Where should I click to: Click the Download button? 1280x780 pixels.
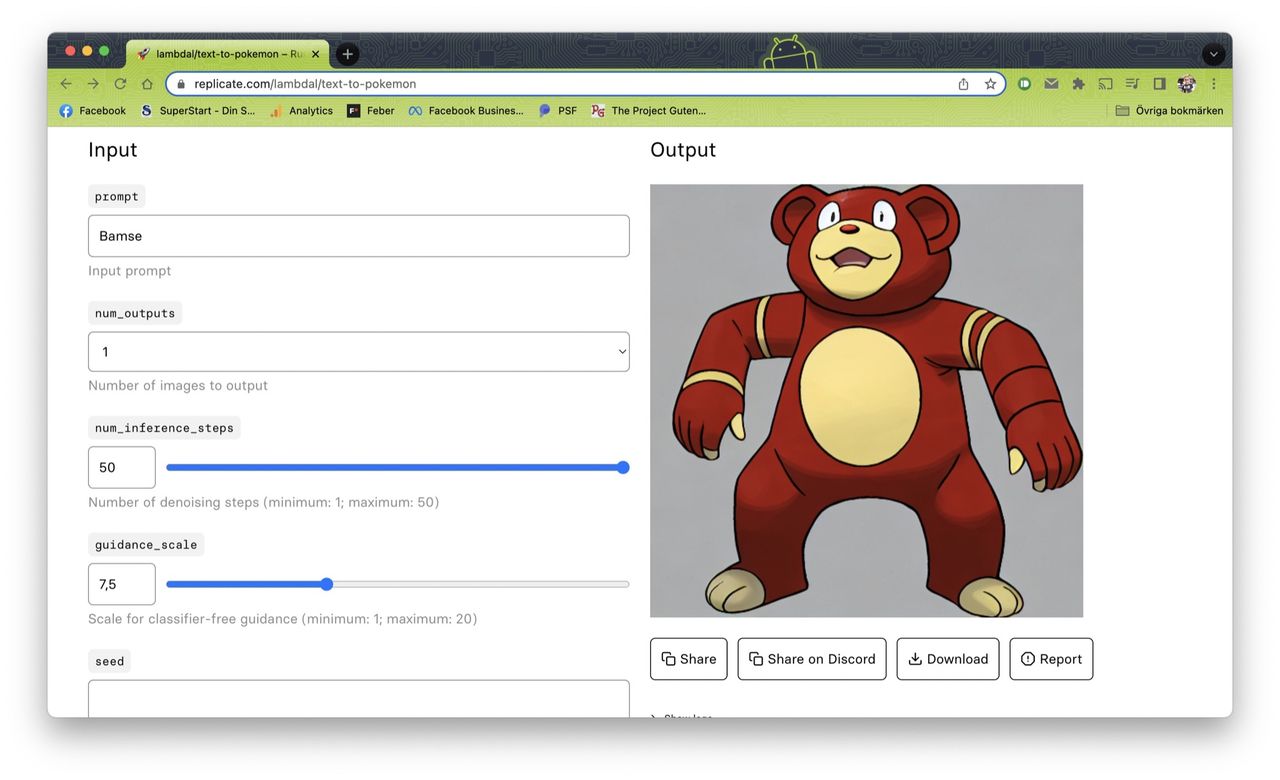(947, 659)
